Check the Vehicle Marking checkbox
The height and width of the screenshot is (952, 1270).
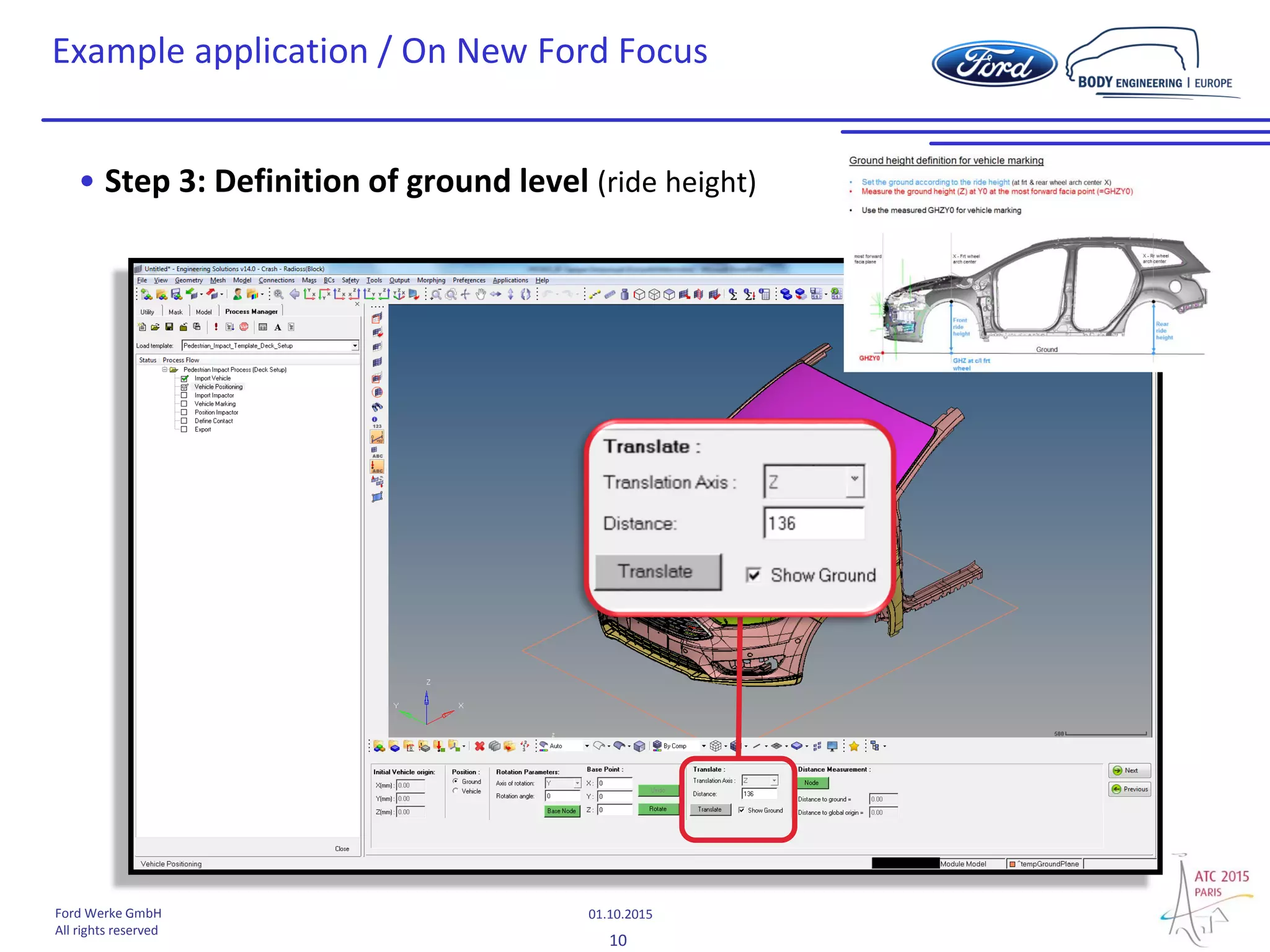click(x=184, y=404)
